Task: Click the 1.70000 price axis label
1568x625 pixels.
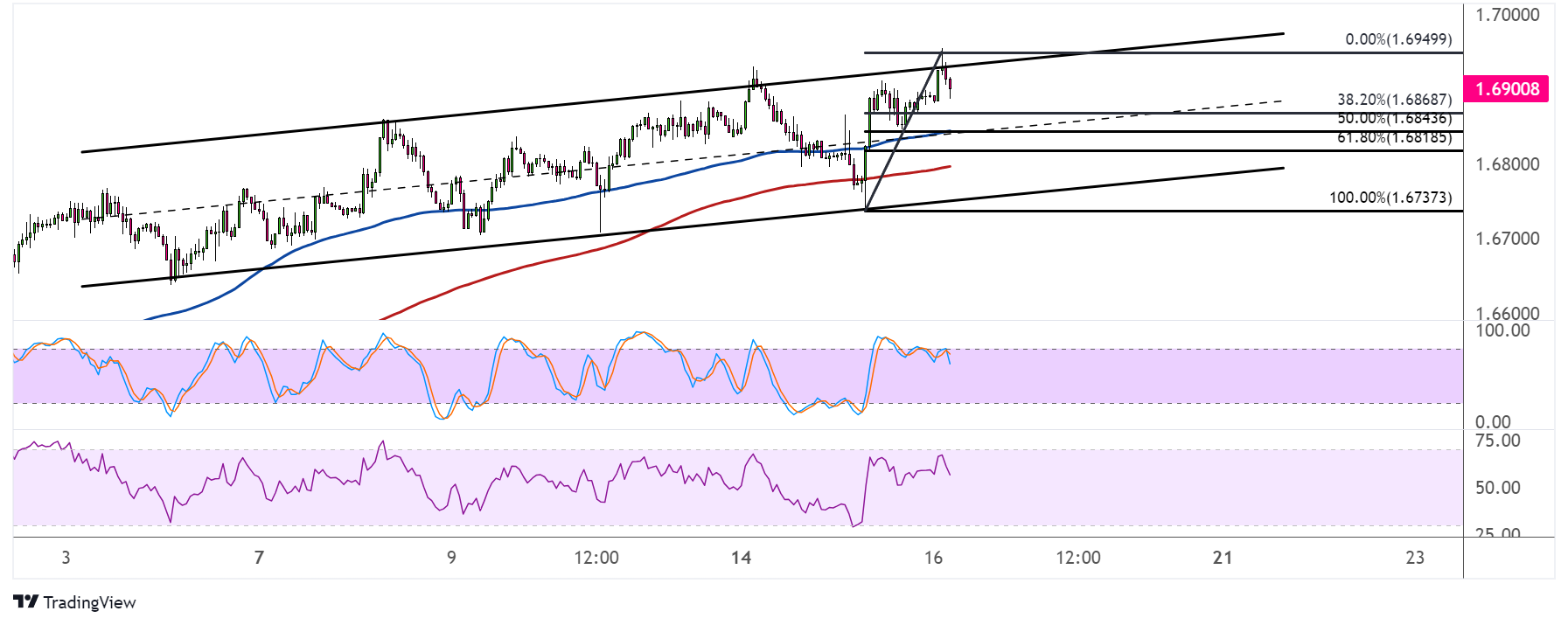Action: tap(1507, 15)
